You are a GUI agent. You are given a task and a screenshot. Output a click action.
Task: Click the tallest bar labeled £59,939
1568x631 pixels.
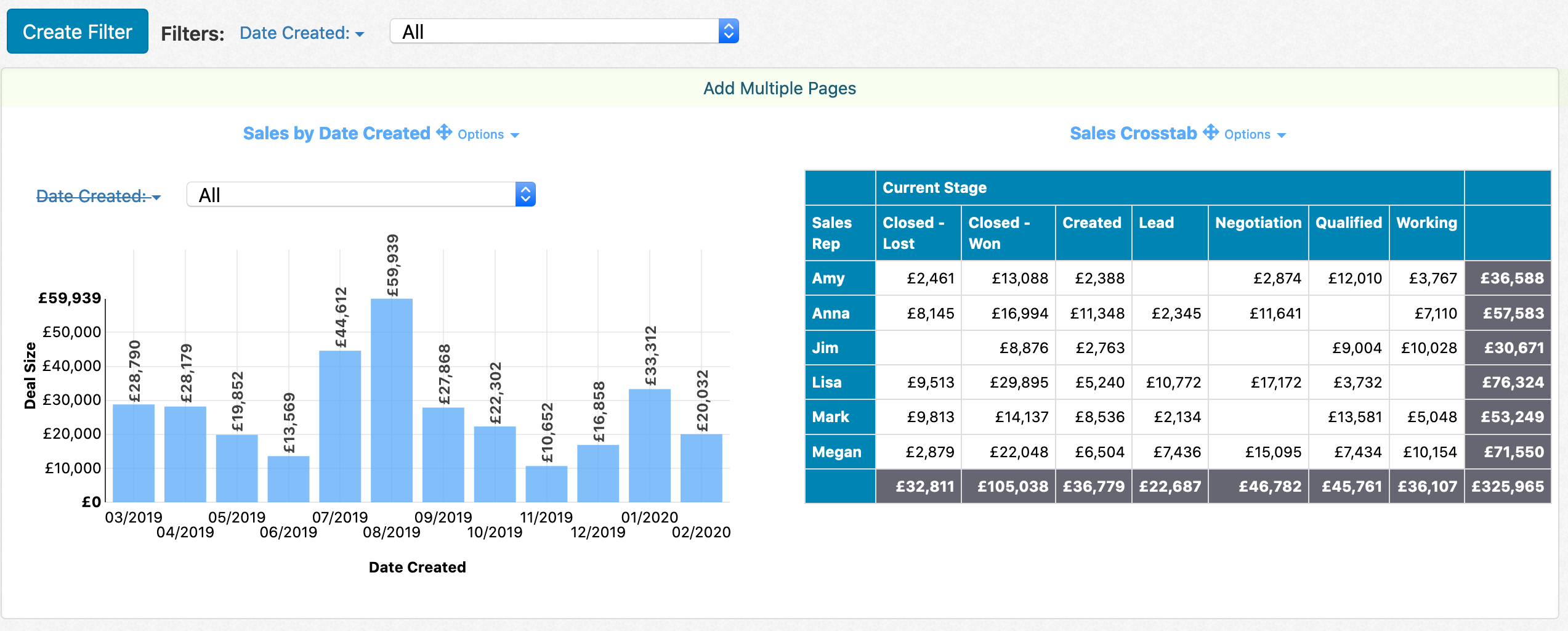coord(392,401)
